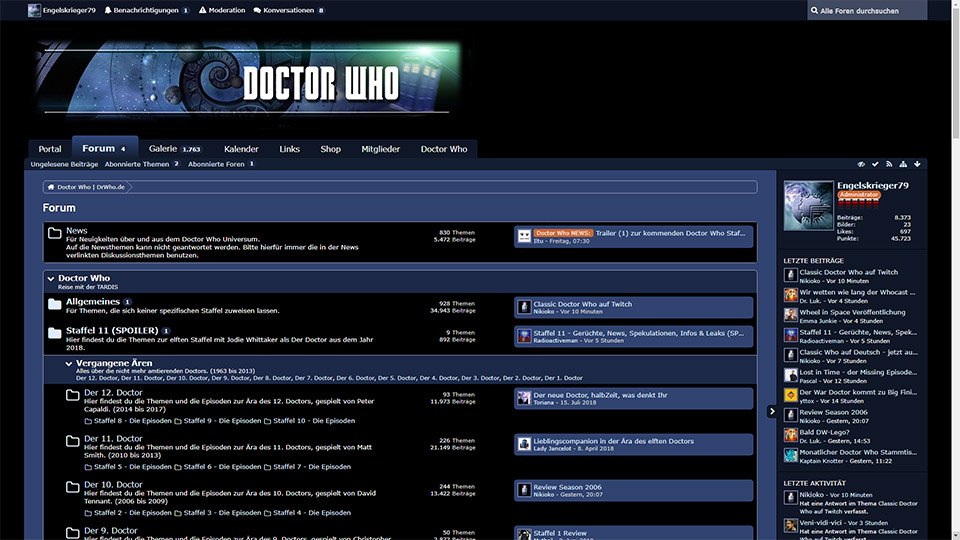Click the Allgemeines folder icon
This screenshot has height=540, width=960.
54,304
